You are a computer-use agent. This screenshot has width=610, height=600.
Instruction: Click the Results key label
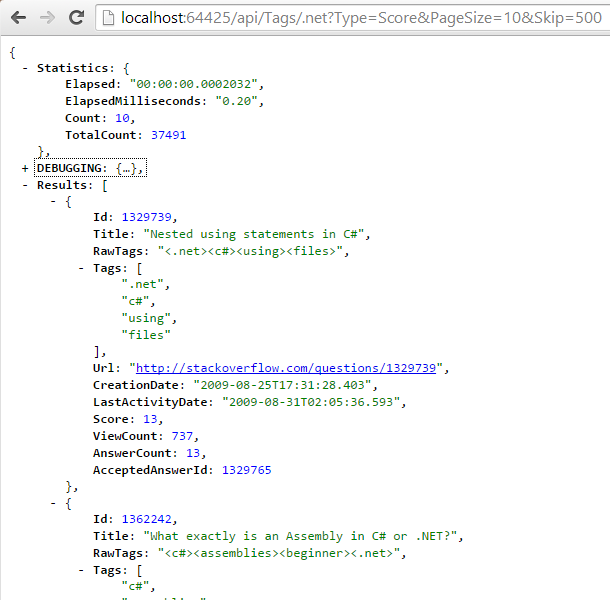point(62,185)
